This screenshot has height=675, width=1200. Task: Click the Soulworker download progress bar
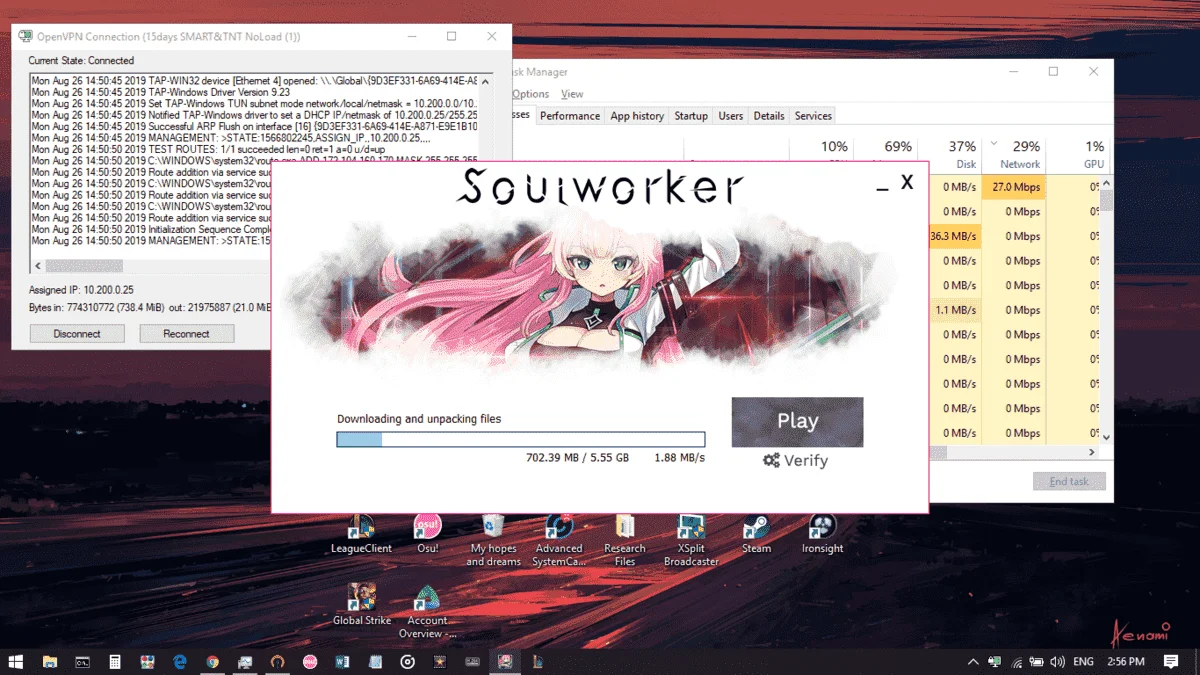[x=521, y=439]
